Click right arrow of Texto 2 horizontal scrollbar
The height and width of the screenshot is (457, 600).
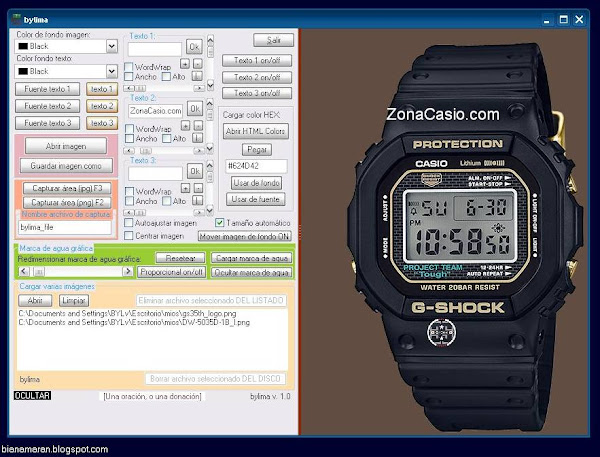(199, 150)
